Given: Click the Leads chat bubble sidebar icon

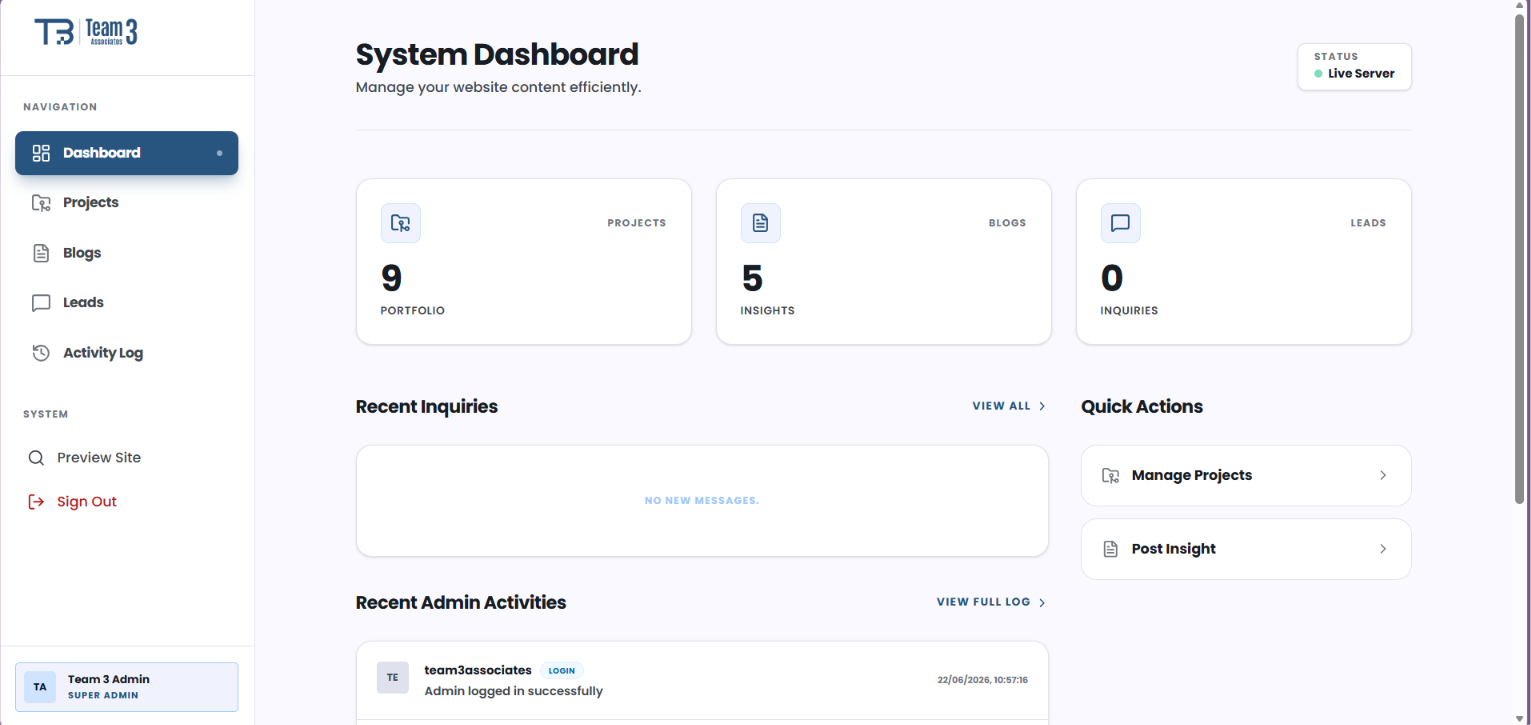Looking at the screenshot, I should (41, 303).
